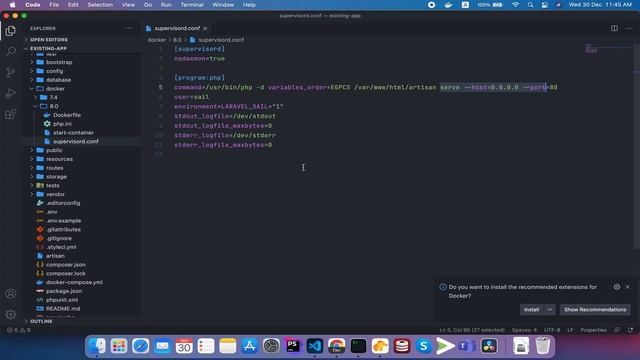Open the Manage gear in activity bar
Image resolution: width=640 pixels, height=360 pixels.
[x=11, y=314]
